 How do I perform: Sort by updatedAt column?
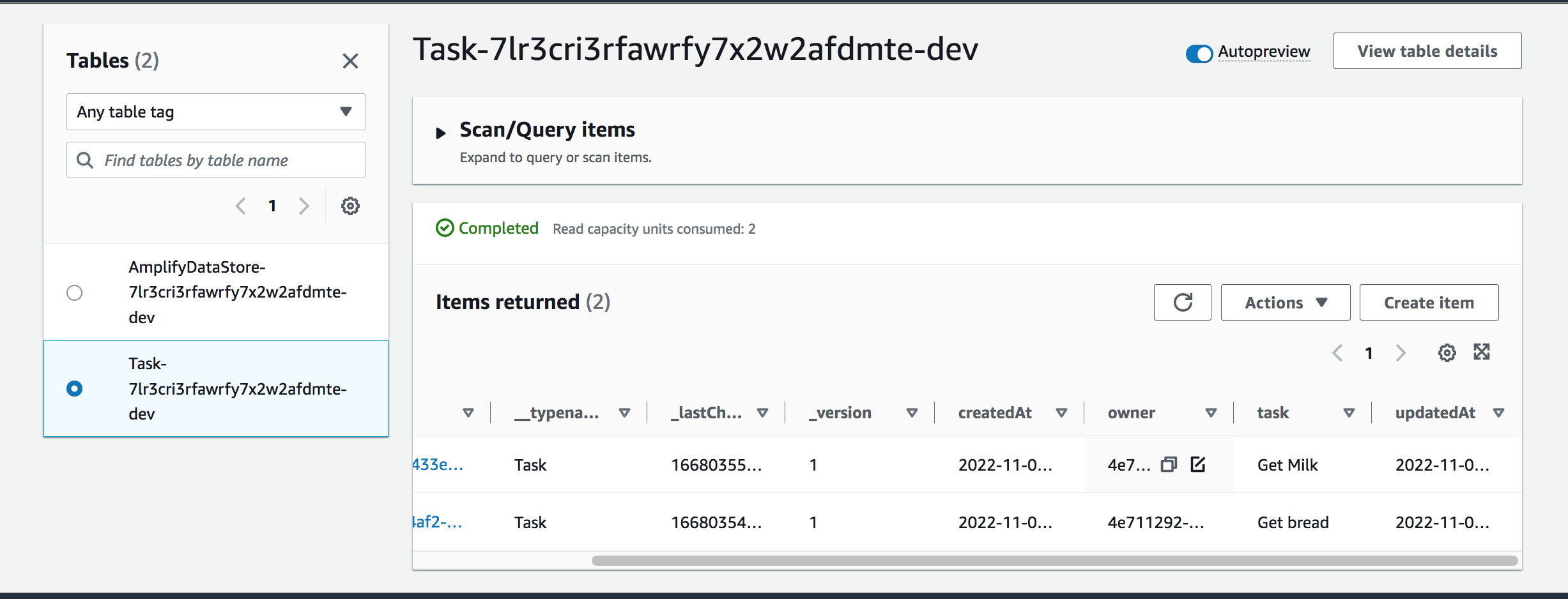click(1498, 413)
